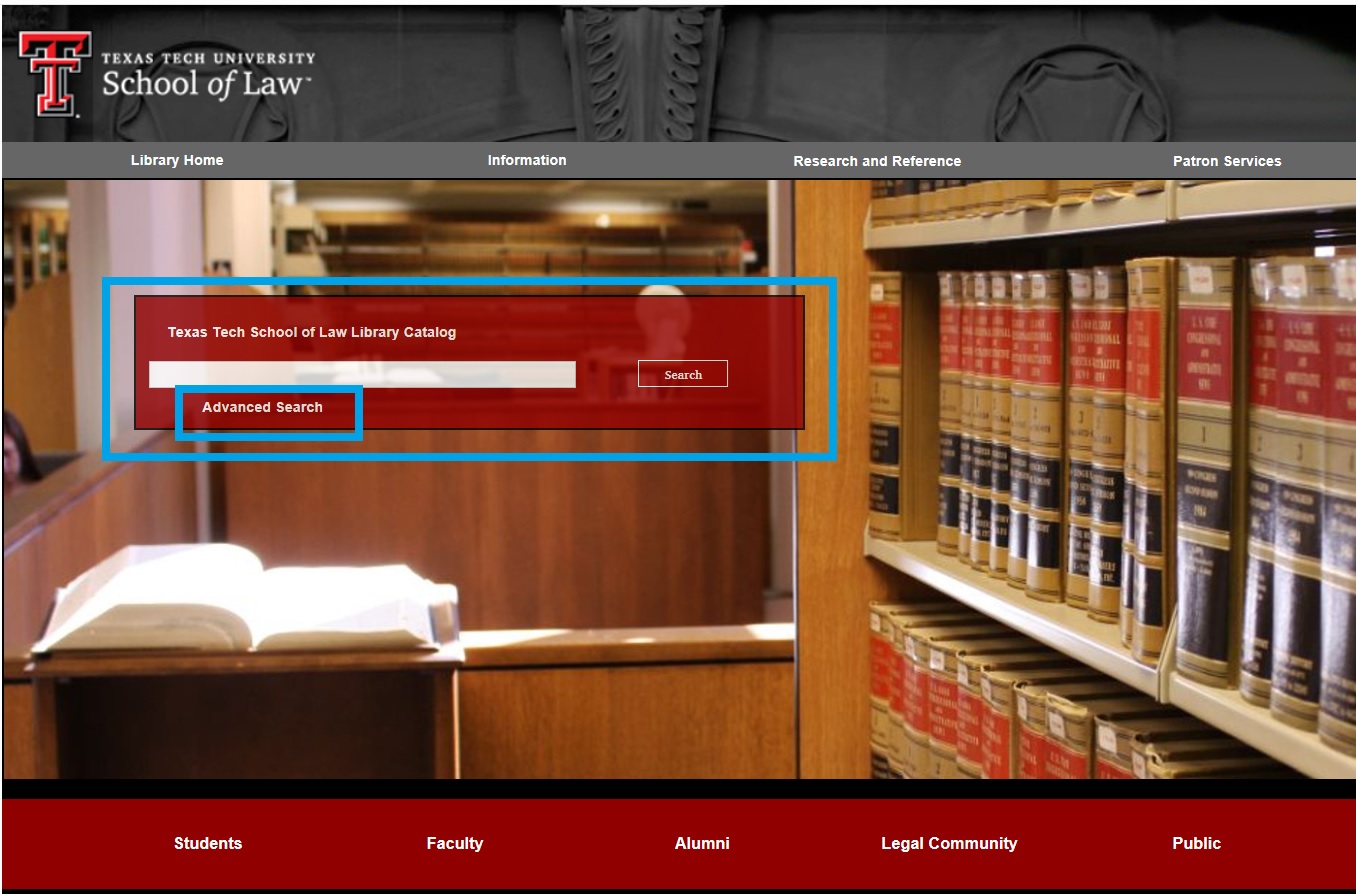Click the Texas Tech School of Law Library Catalog heading

pos(312,332)
